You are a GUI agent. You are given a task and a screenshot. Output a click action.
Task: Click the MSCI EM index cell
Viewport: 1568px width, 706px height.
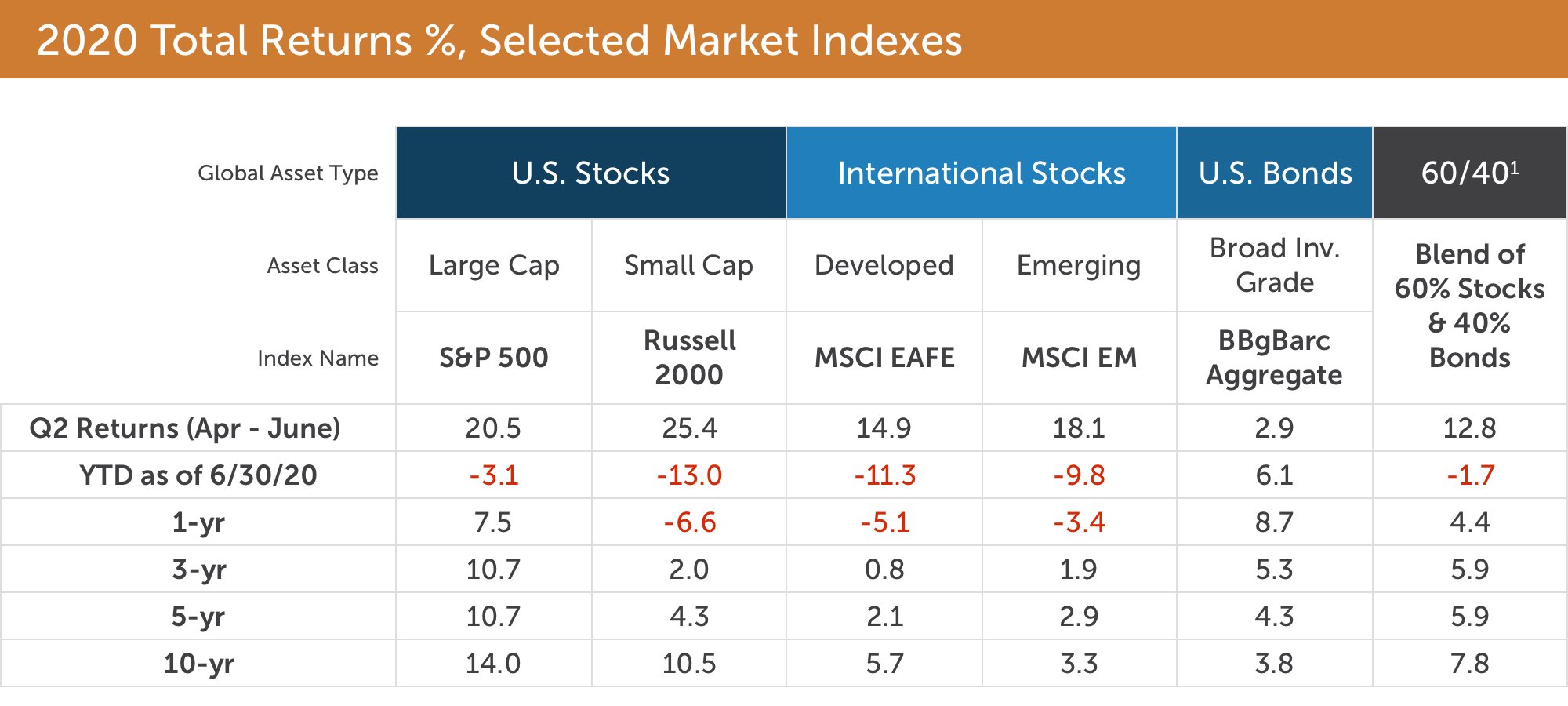1079,358
